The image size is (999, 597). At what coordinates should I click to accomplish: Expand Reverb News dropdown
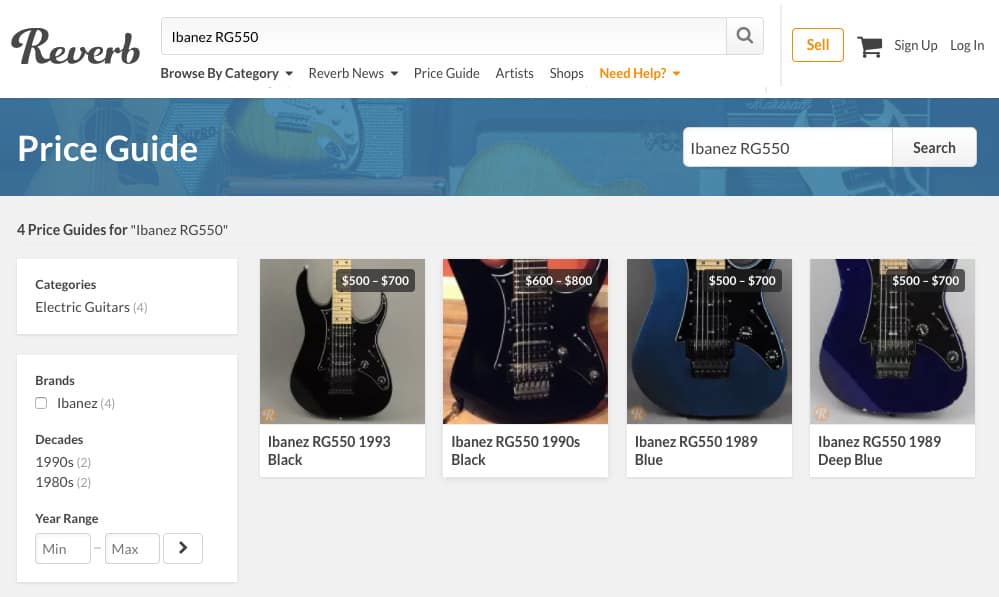click(x=353, y=73)
